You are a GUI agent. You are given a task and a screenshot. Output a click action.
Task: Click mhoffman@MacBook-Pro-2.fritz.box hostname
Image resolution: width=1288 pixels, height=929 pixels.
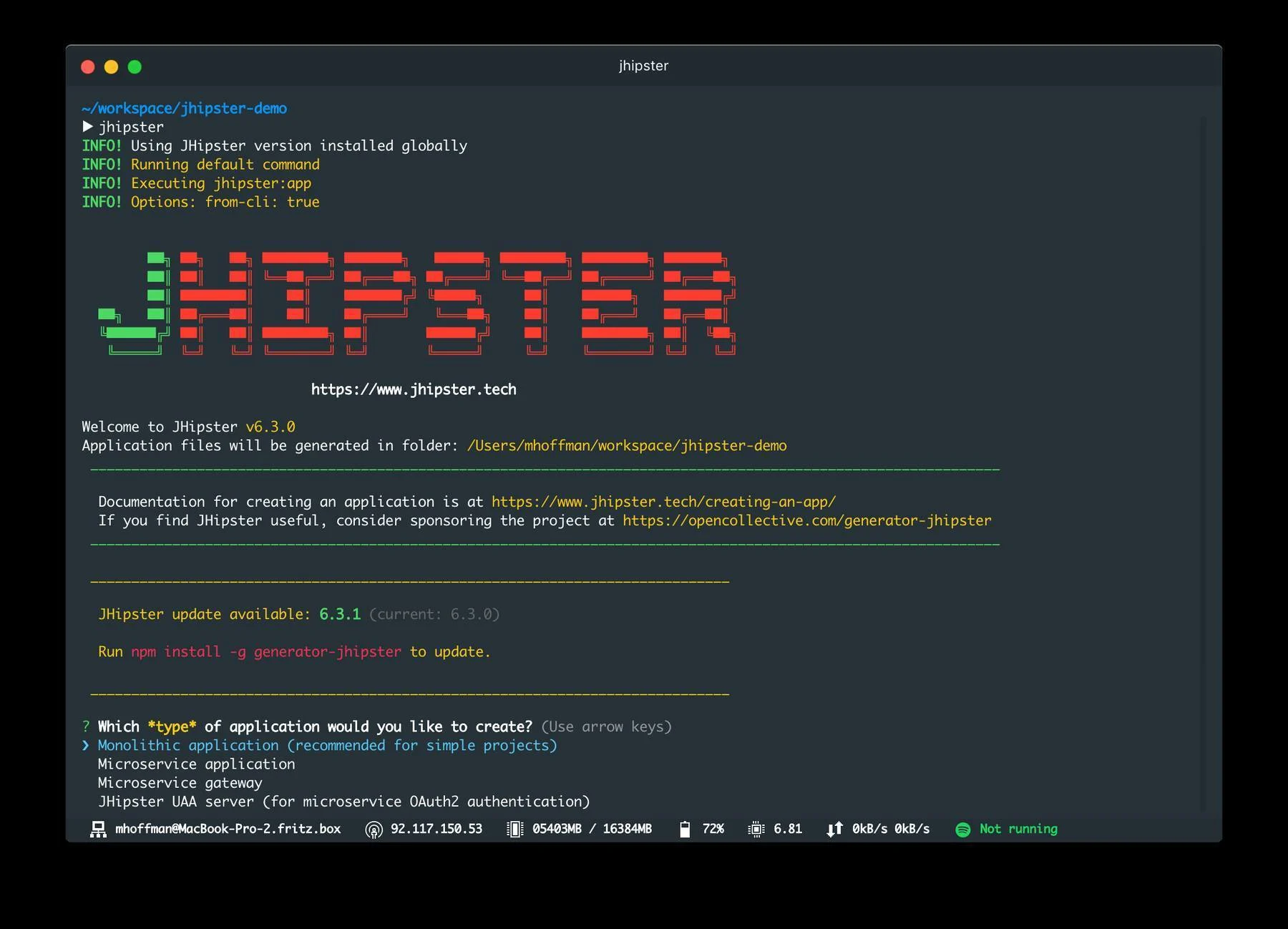tap(228, 829)
